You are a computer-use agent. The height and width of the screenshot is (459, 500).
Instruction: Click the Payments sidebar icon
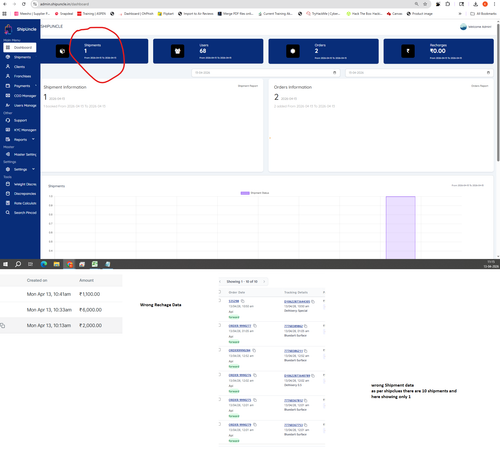pyautogui.click(x=8, y=86)
